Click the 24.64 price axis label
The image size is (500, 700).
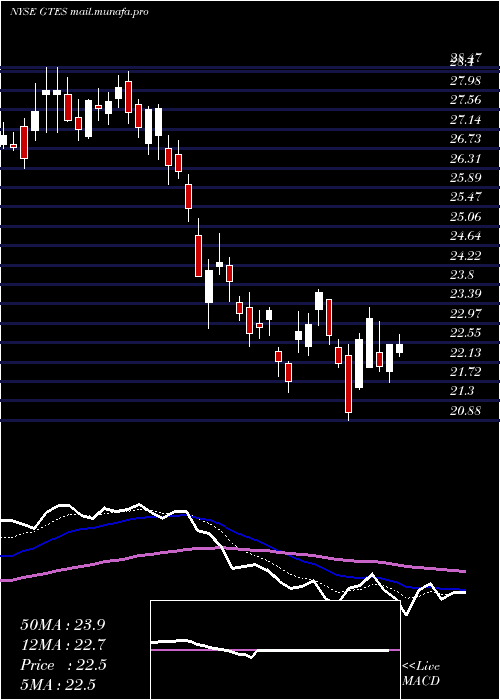[466, 237]
